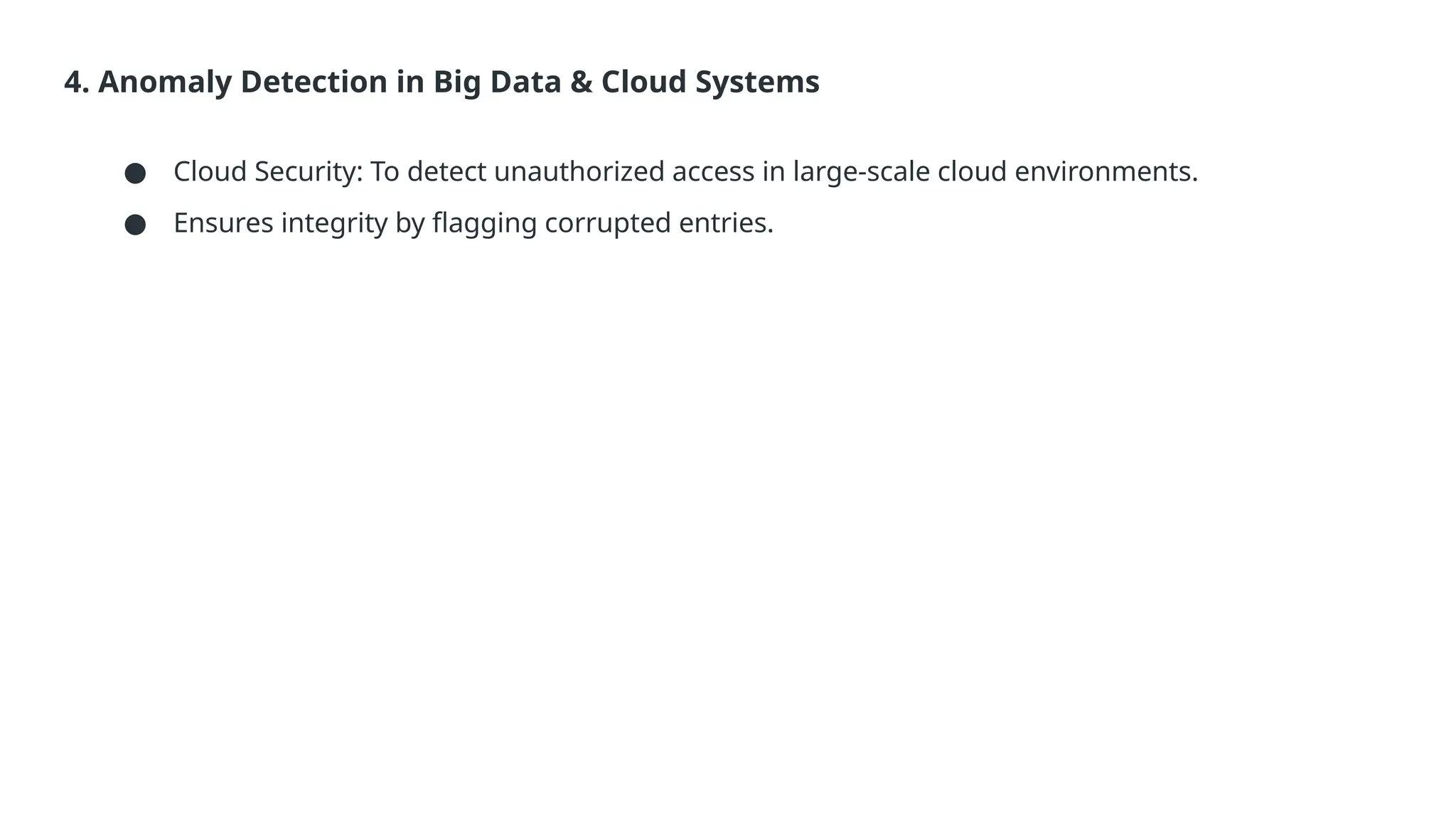Click the word "integrity" in second bullet
Image resolution: width=1456 pixels, height=819 pixels.
334,223
